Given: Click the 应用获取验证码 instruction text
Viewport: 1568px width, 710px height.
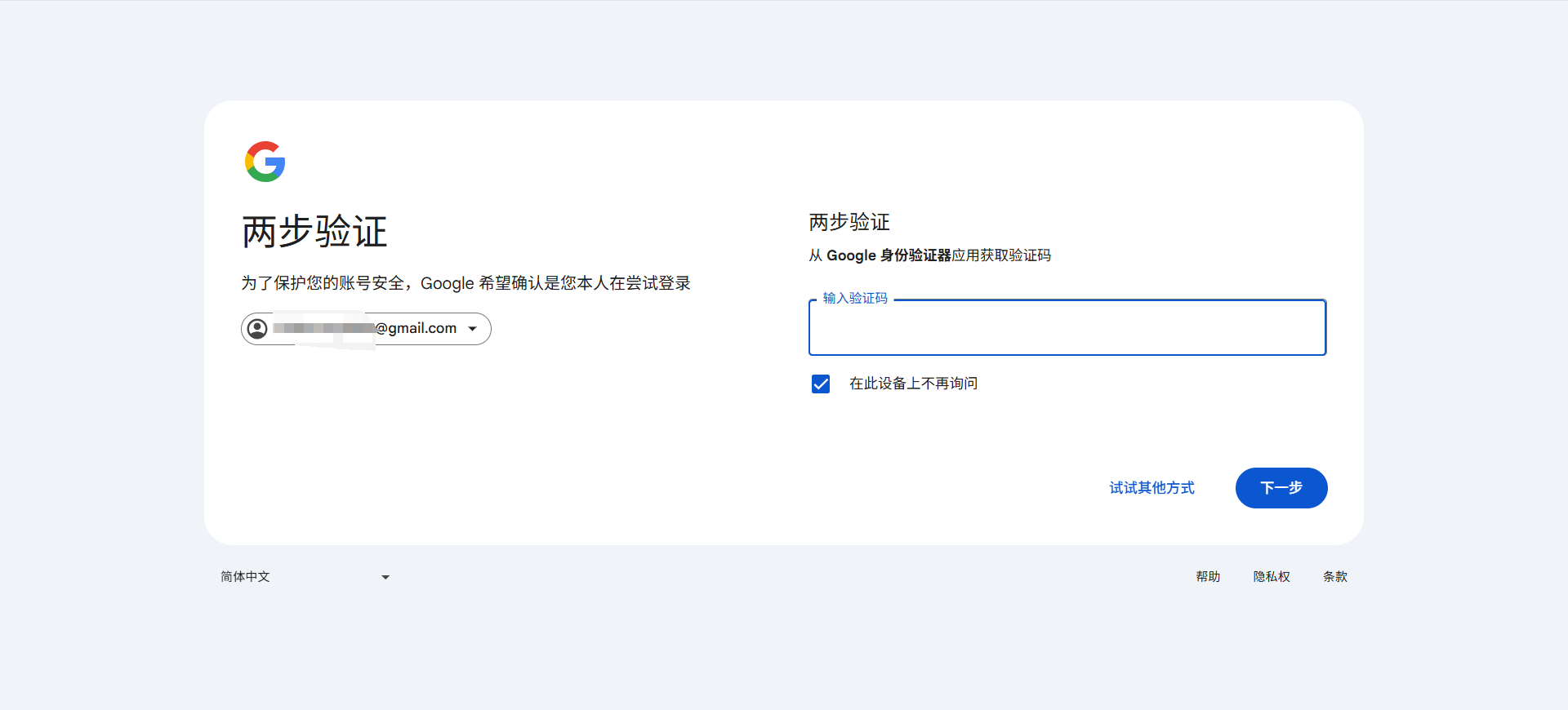Looking at the screenshot, I should click(x=1002, y=255).
